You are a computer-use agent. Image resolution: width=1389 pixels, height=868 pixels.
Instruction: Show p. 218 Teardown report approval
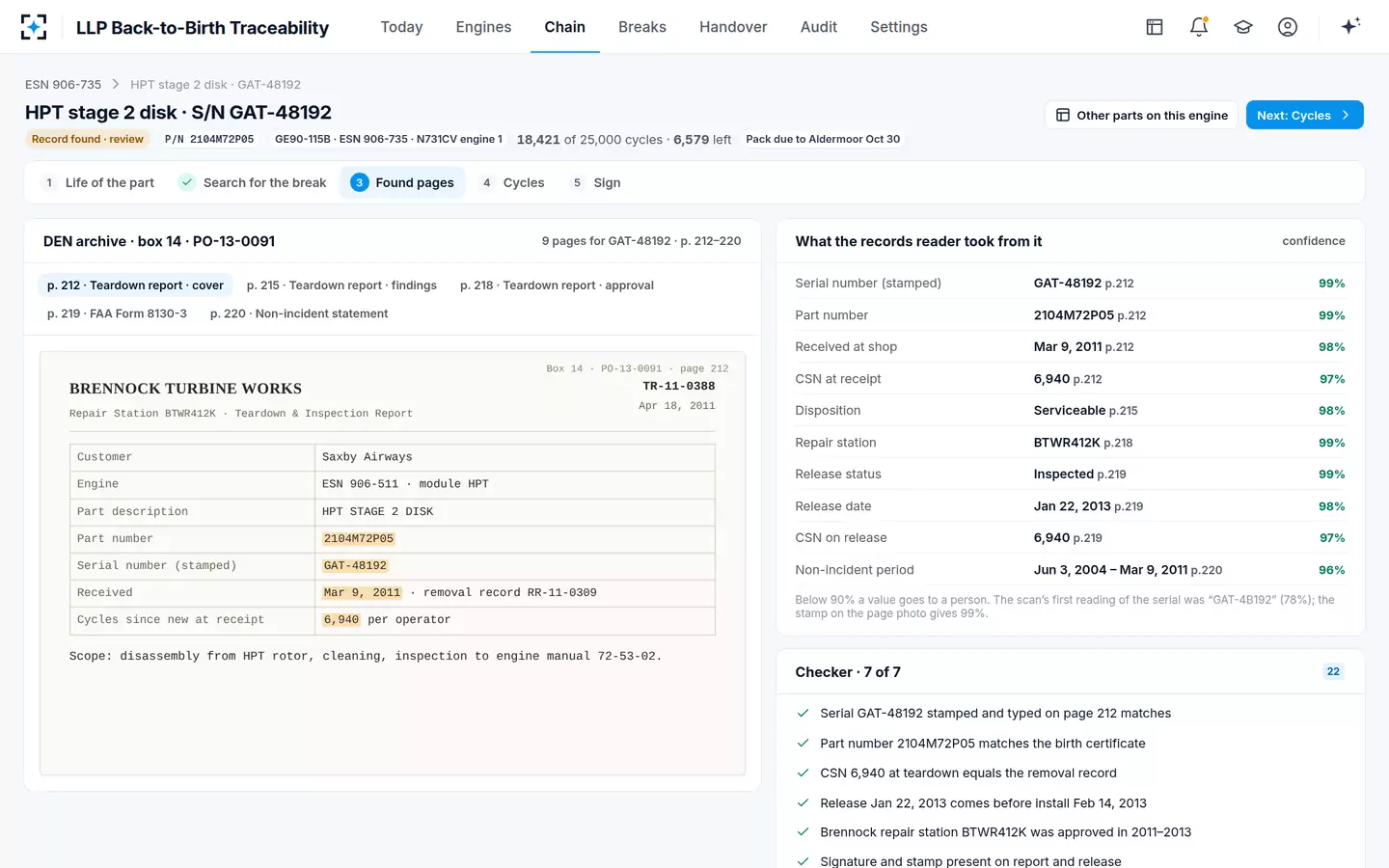click(x=557, y=285)
